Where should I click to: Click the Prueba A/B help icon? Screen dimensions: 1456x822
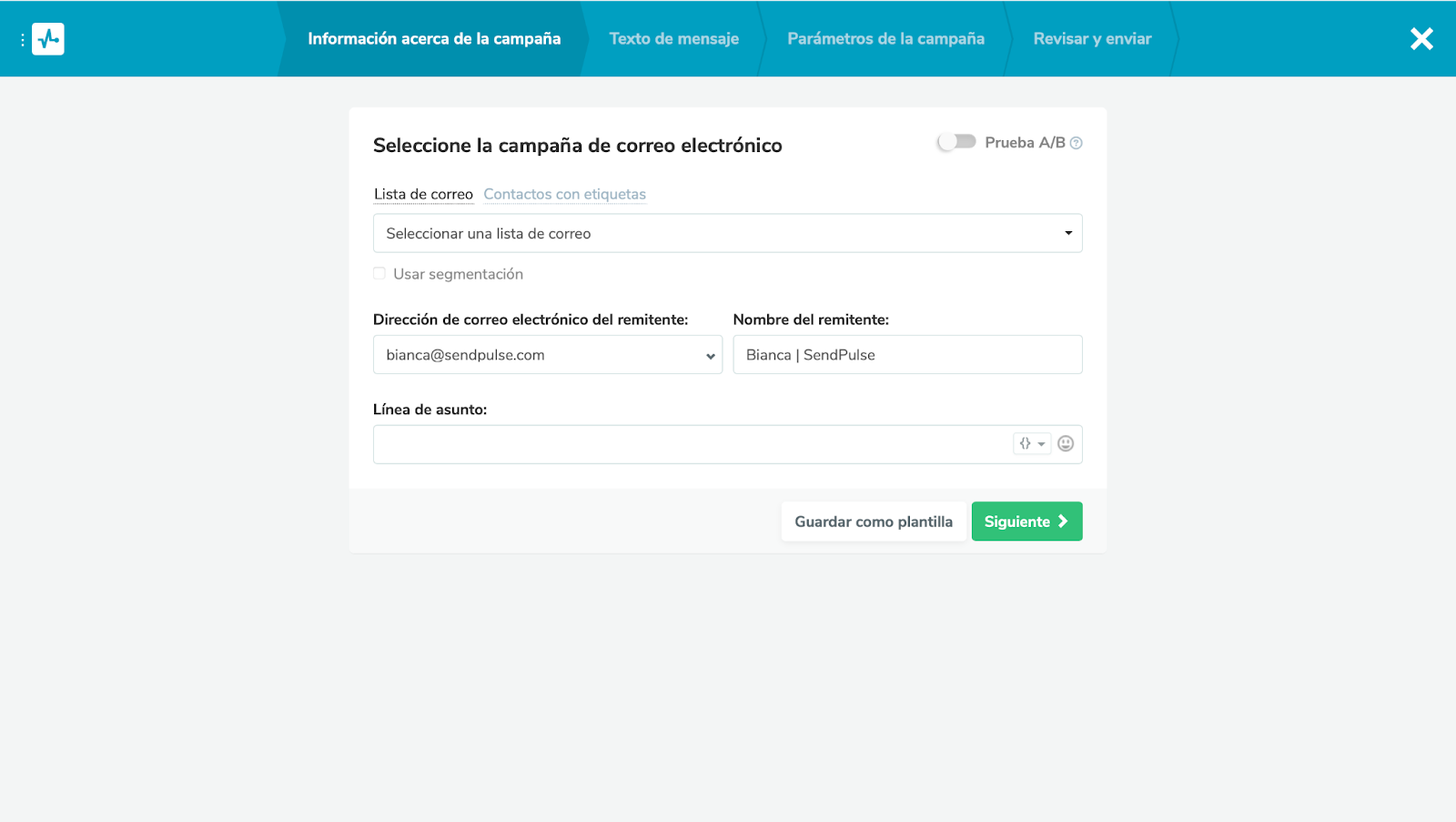pos(1077,143)
